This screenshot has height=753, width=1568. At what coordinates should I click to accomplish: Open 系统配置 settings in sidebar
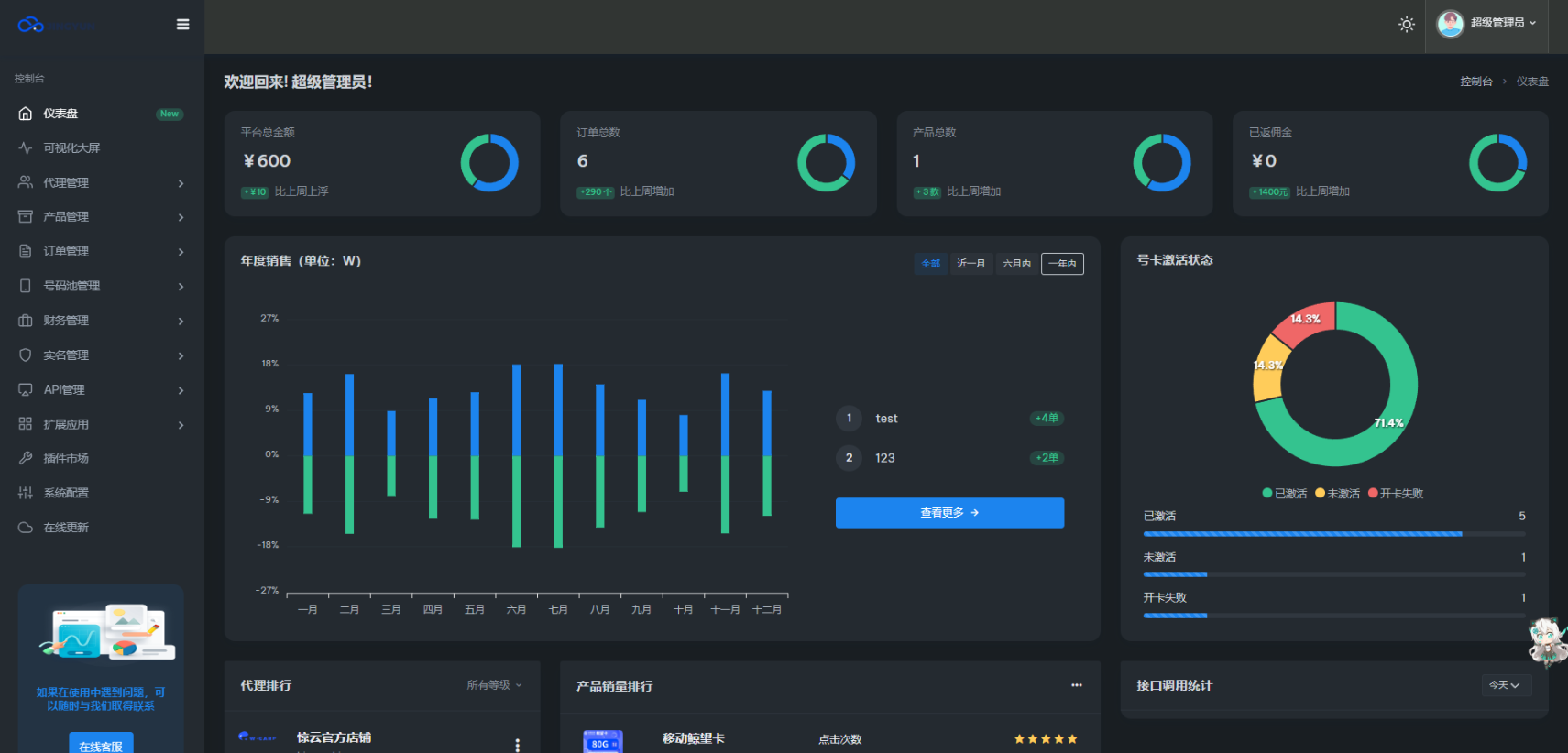(66, 493)
